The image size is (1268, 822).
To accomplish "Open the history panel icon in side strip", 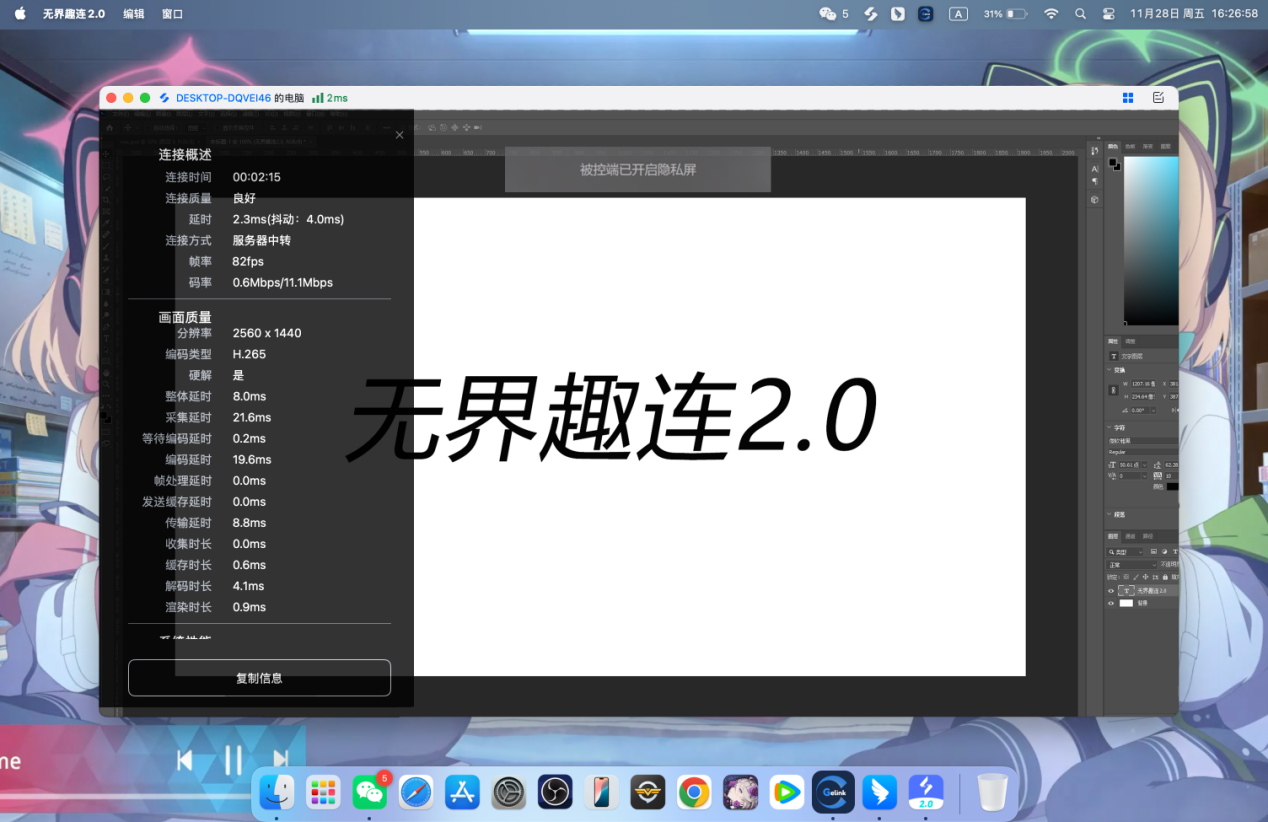I will click(x=1095, y=151).
